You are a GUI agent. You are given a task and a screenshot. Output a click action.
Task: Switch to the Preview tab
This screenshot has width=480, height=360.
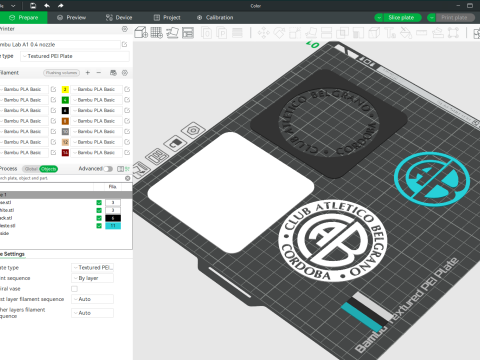tap(72, 18)
